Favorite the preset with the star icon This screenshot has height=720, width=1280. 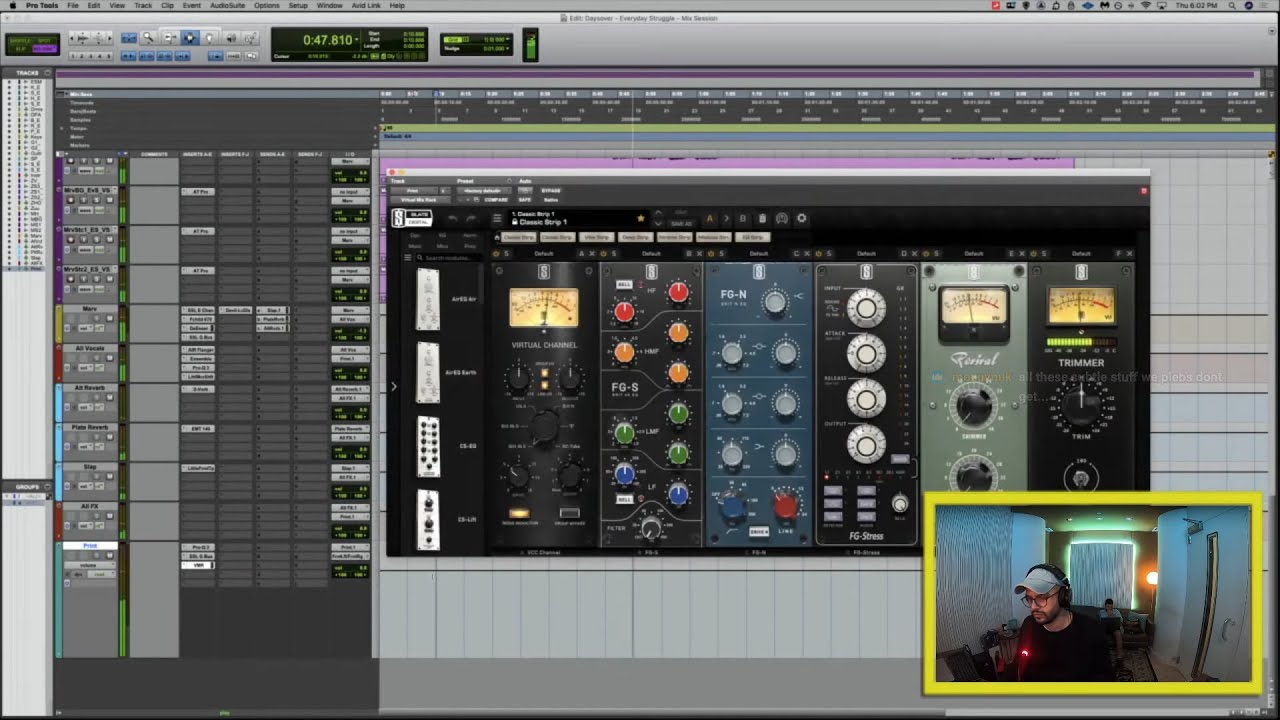641,218
